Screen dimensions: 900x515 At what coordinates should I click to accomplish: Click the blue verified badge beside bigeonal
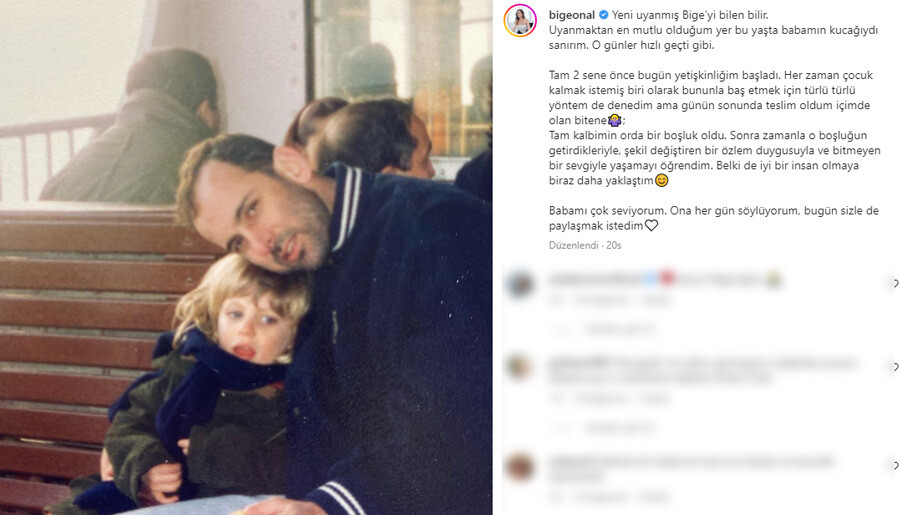(603, 15)
